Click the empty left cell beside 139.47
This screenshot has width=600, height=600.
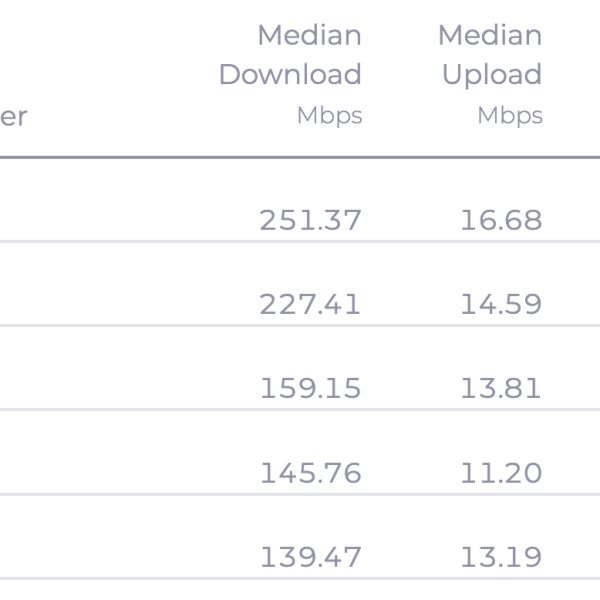pyautogui.click(x=100, y=556)
